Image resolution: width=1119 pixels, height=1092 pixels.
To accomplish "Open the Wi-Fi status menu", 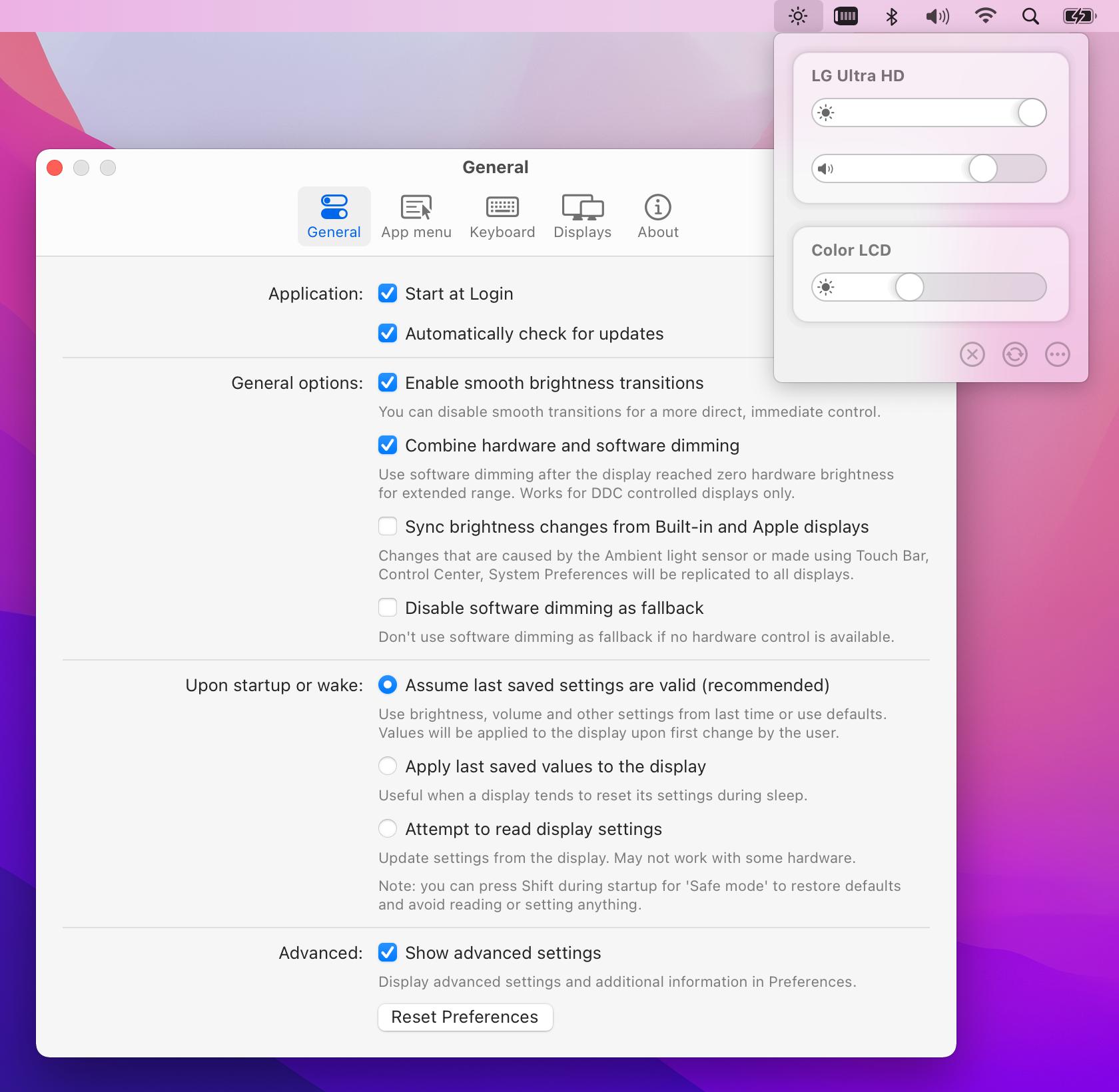I will point(985,15).
